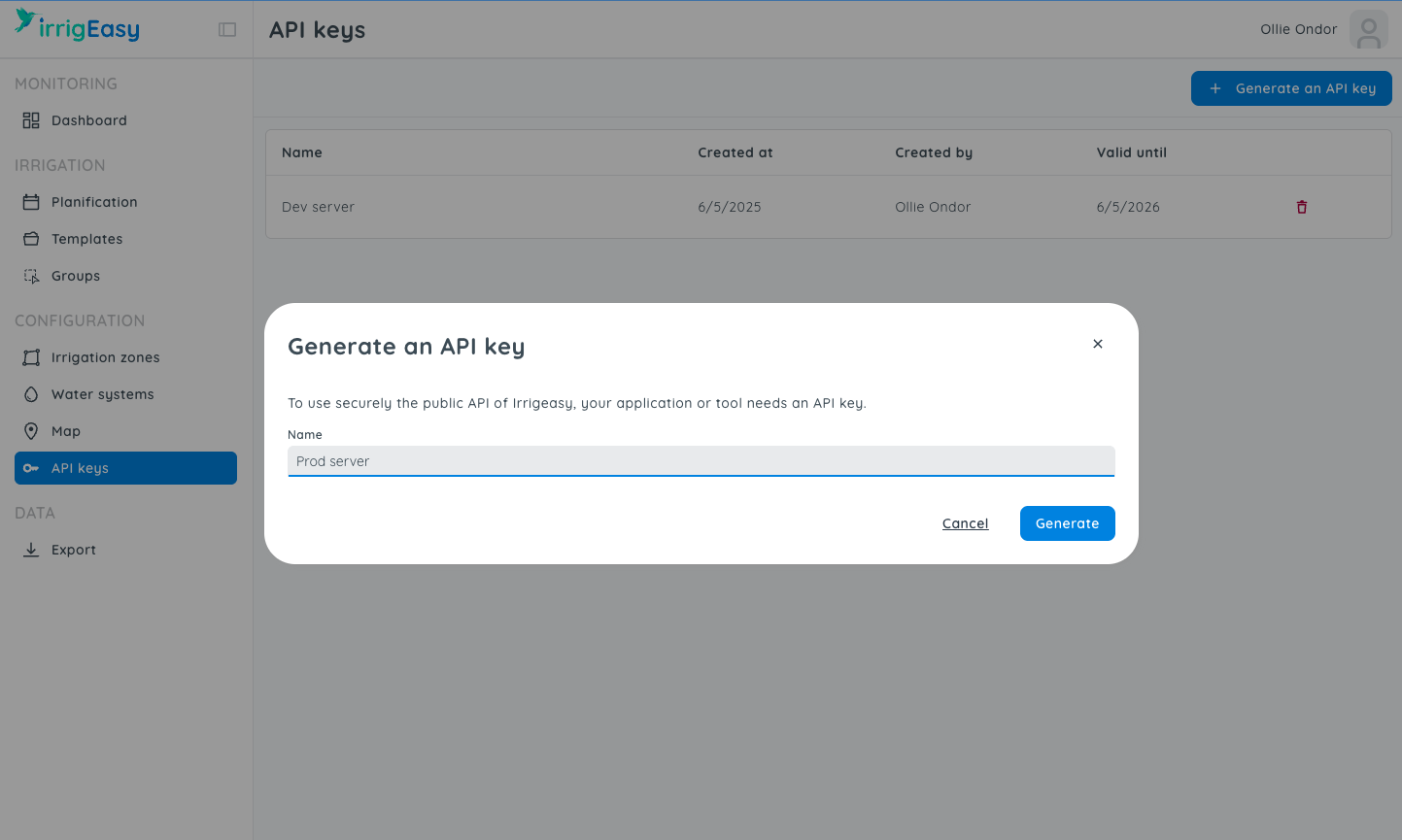Click the 'Generate an API key' button

pos(1291,88)
